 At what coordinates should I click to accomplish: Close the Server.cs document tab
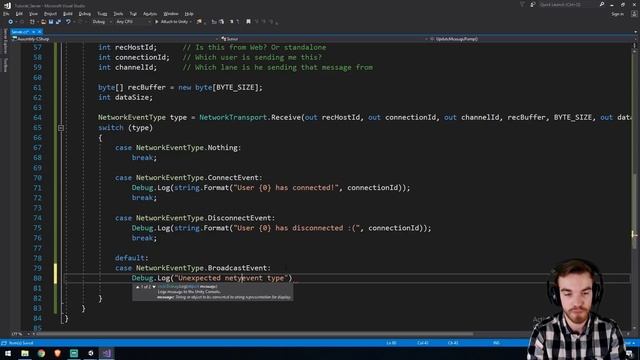tap(40, 32)
